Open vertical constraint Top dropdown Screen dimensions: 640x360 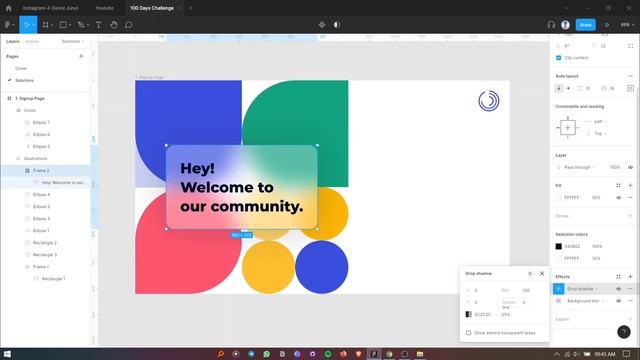pos(600,133)
